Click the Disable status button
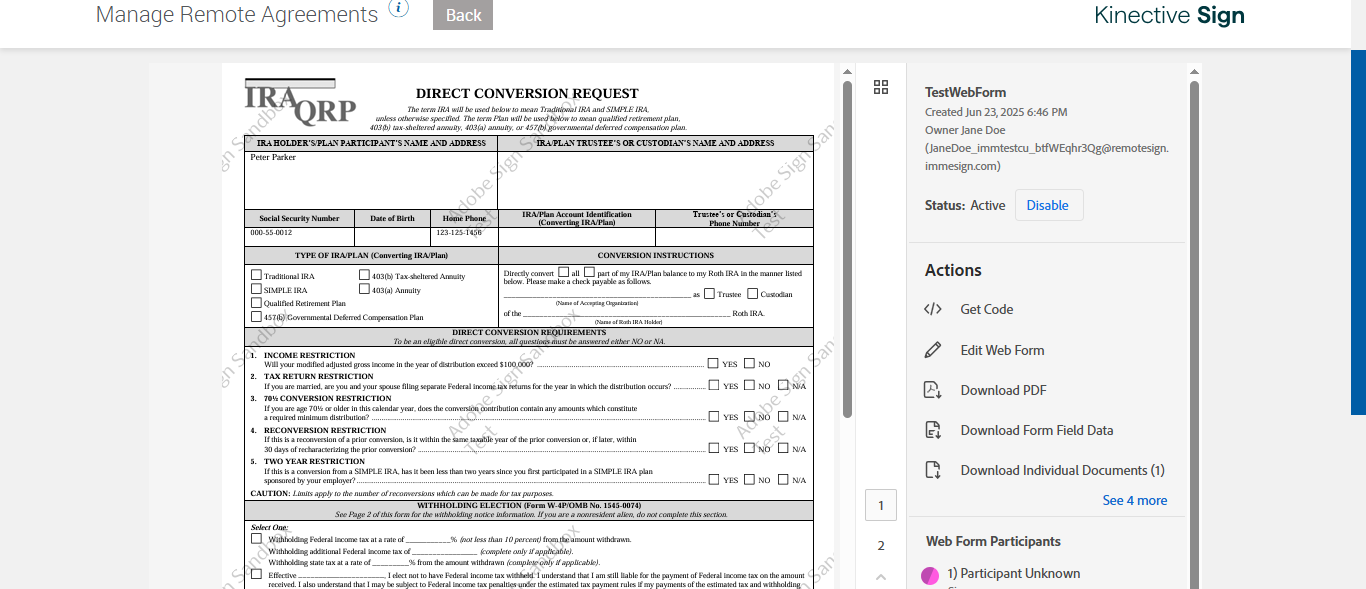This screenshot has width=1366, height=589. 1048,205
